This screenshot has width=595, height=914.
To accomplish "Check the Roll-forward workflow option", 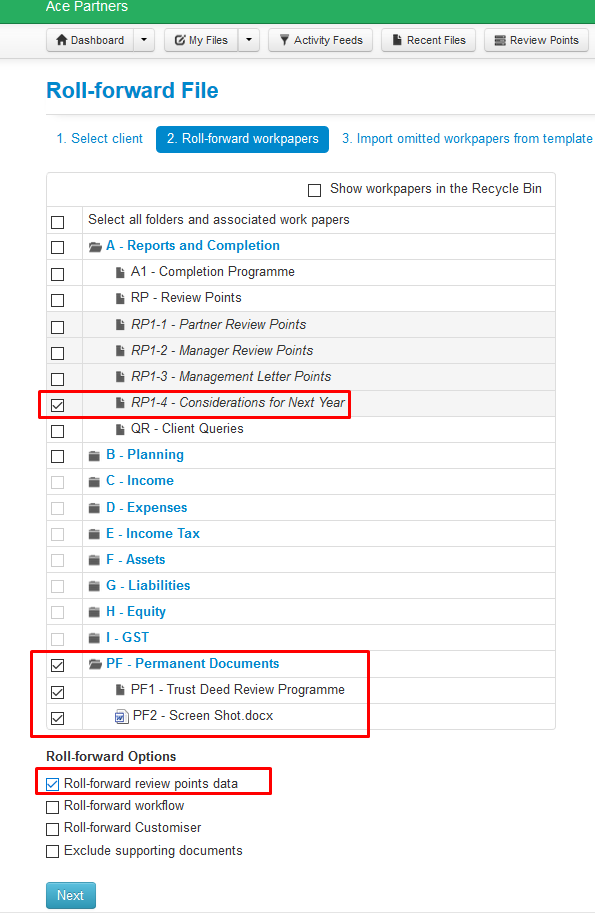I will click(52, 807).
